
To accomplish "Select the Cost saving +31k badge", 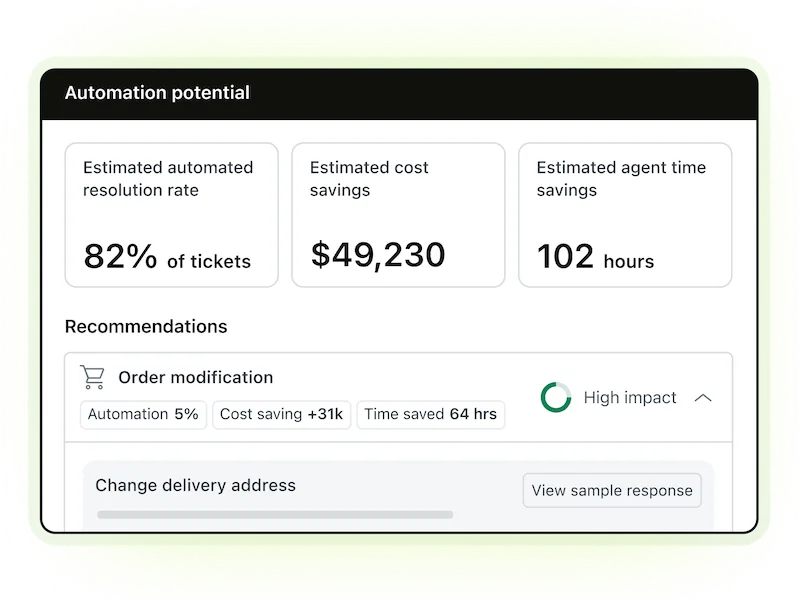I will pyautogui.click(x=281, y=414).
